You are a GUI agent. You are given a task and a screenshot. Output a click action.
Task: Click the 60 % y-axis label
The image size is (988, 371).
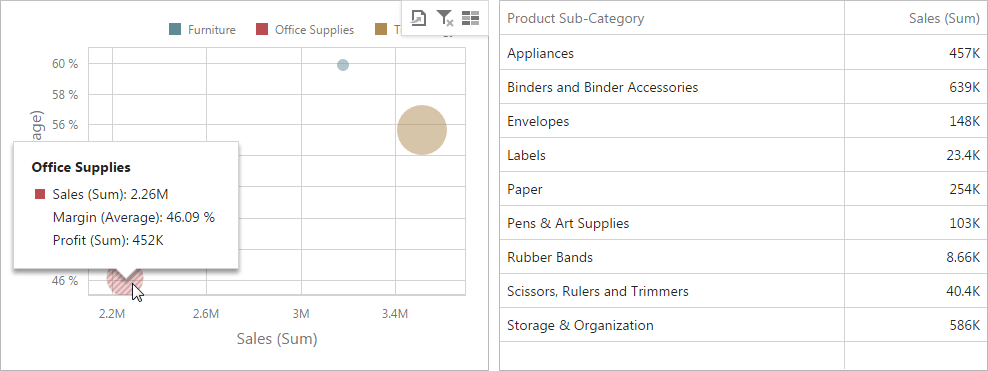pos(66,64)
